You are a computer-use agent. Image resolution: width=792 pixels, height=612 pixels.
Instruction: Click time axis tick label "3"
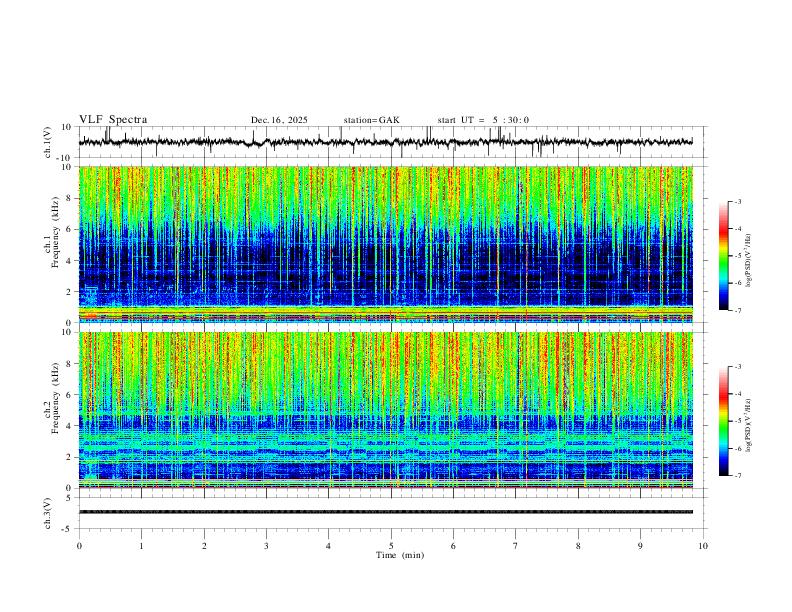tap(266, 546)
